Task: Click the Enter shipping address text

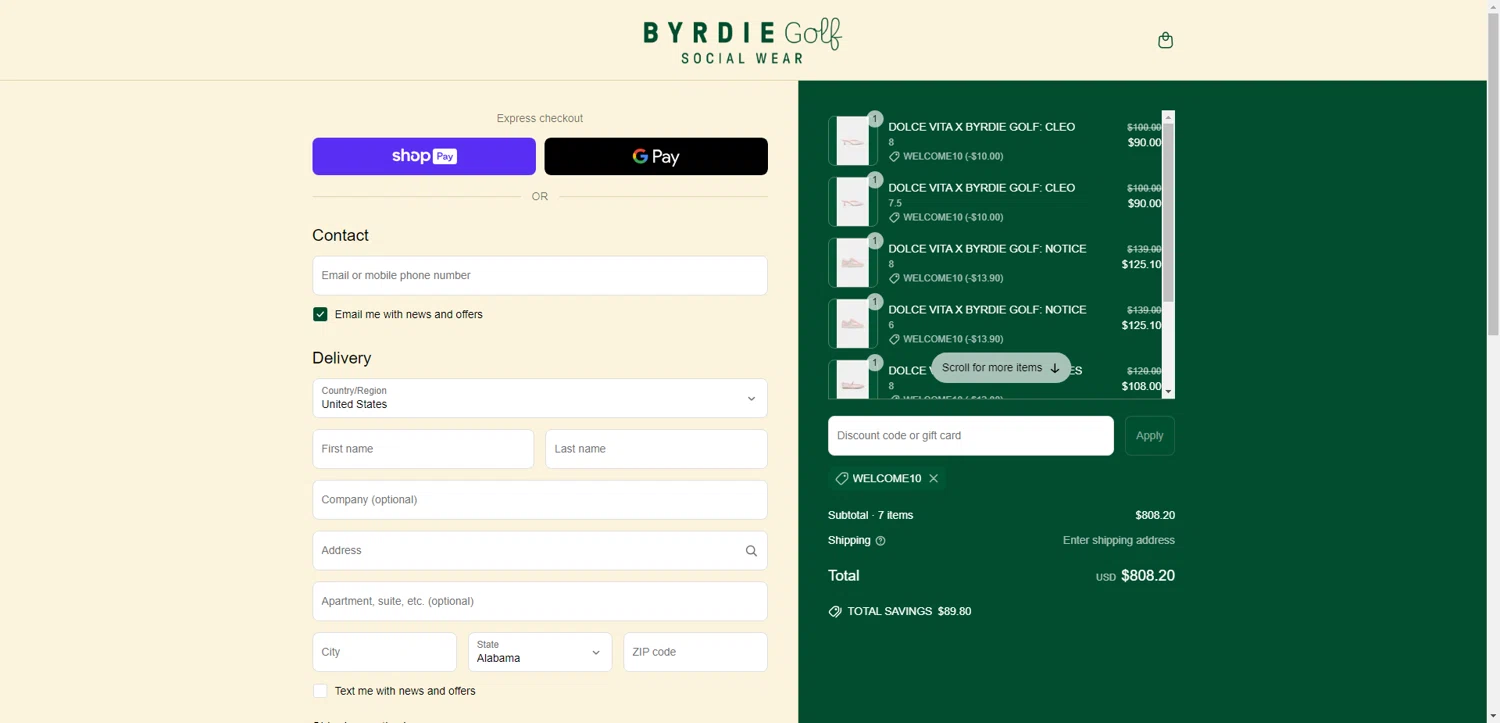Action: tap(1119, 541)
